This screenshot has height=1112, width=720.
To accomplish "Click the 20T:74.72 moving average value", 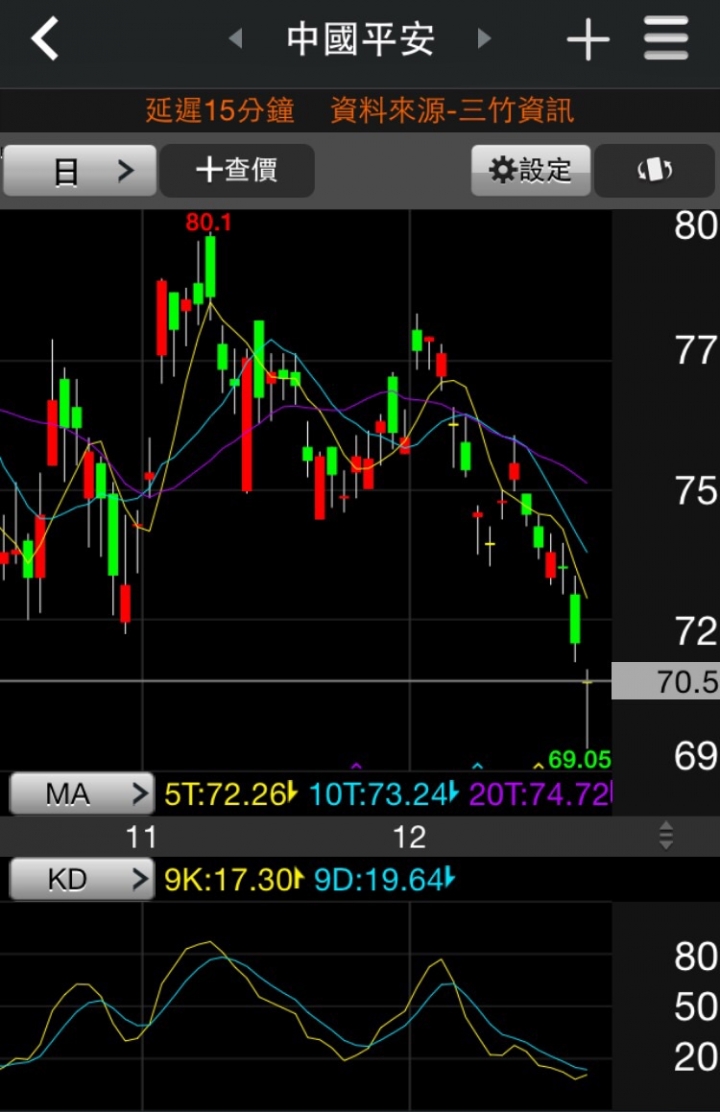I will tap(541, 794).
